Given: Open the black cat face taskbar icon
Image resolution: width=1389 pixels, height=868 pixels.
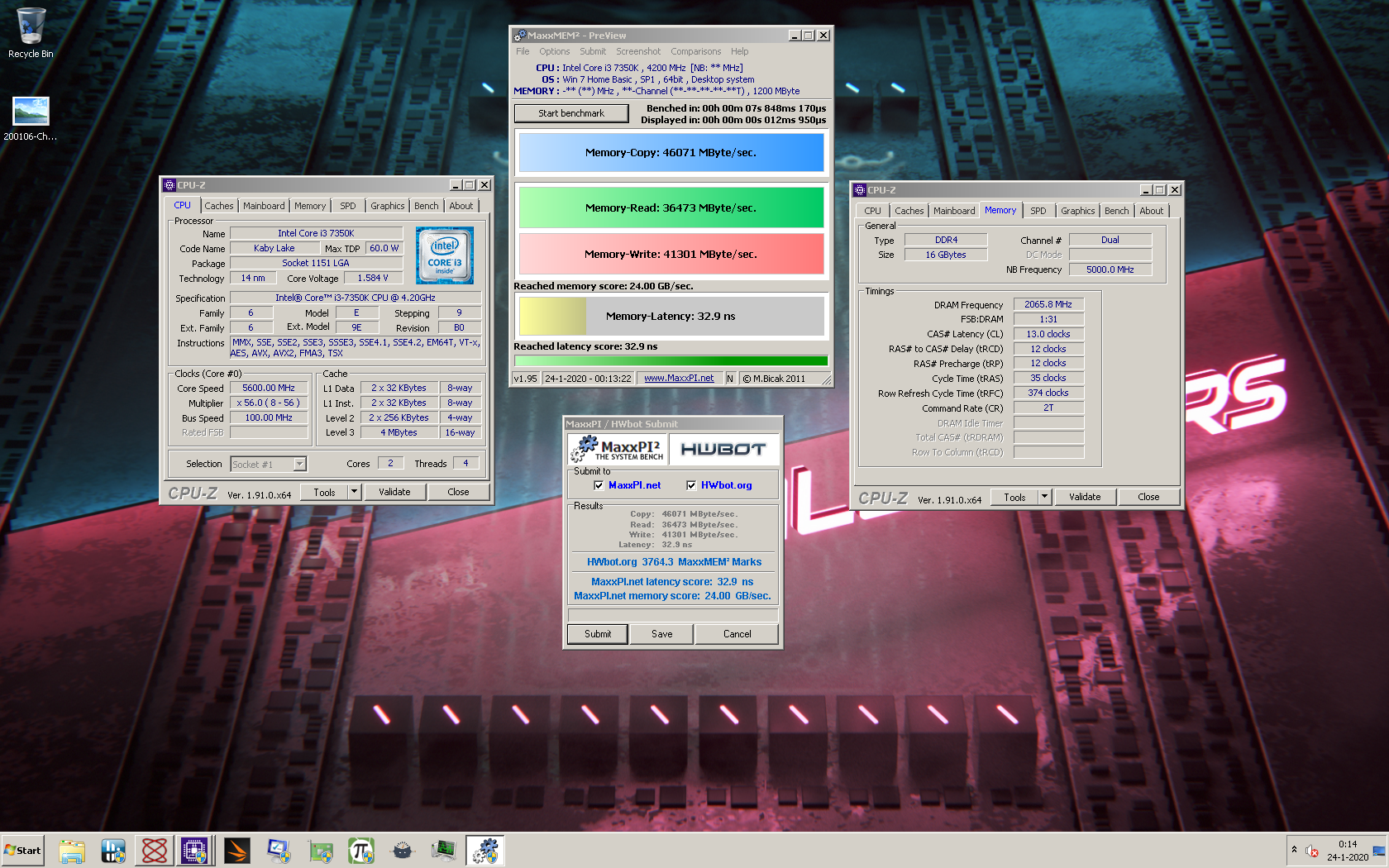Looking at the screenshot, I should click(403, 851).
